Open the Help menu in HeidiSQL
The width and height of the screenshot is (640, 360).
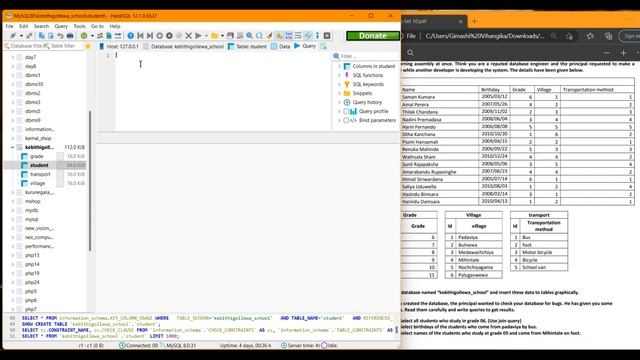[115, 26]
